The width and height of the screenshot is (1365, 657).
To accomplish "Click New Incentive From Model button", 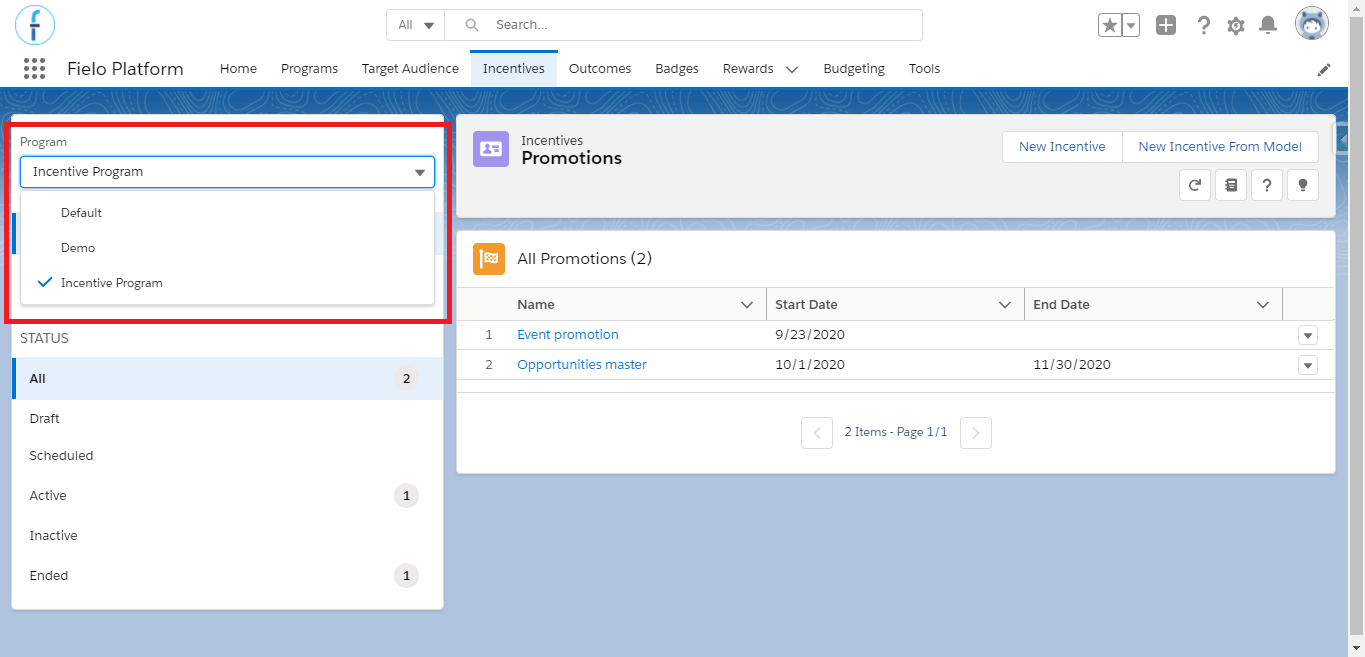I will 1220,147.
